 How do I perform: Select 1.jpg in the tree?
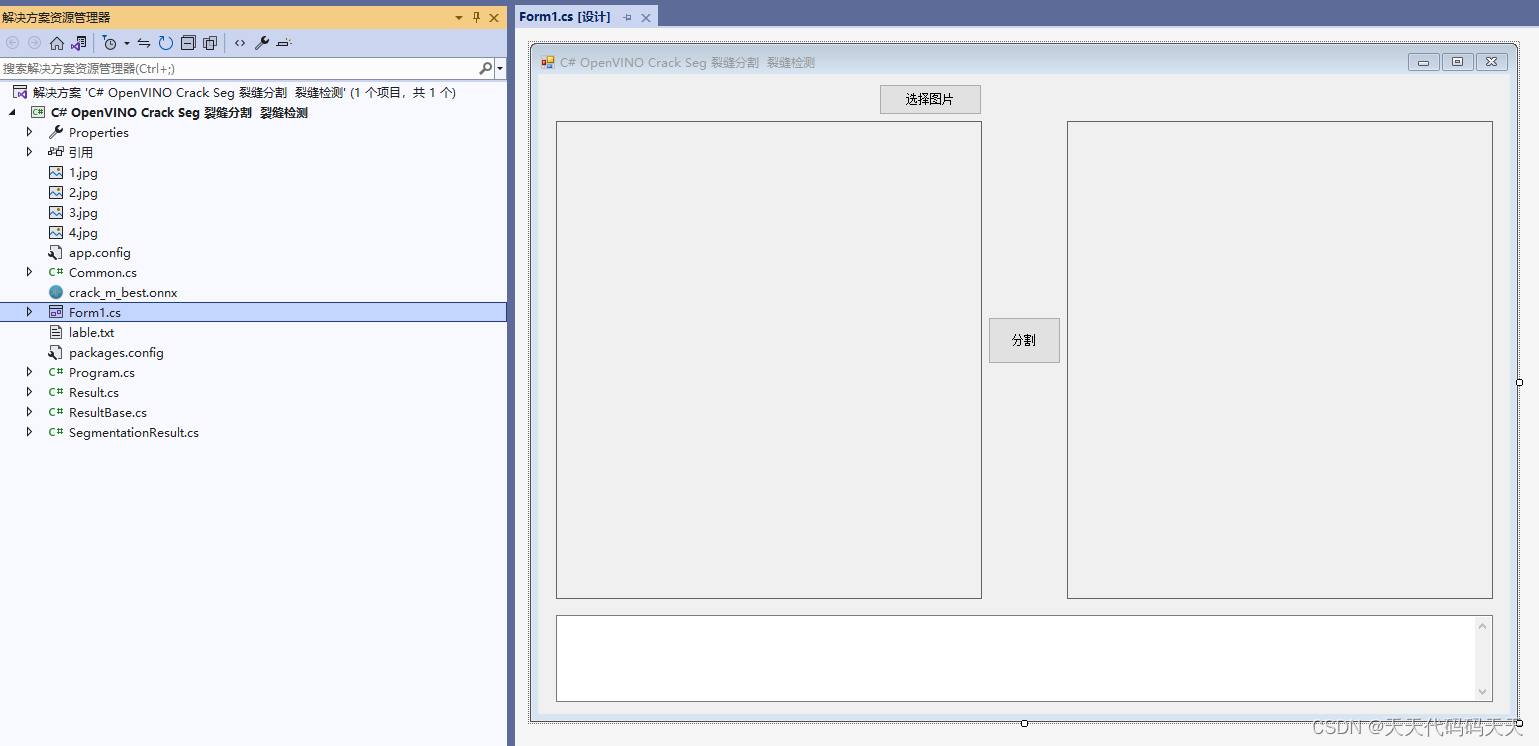(x=83, y=172)
